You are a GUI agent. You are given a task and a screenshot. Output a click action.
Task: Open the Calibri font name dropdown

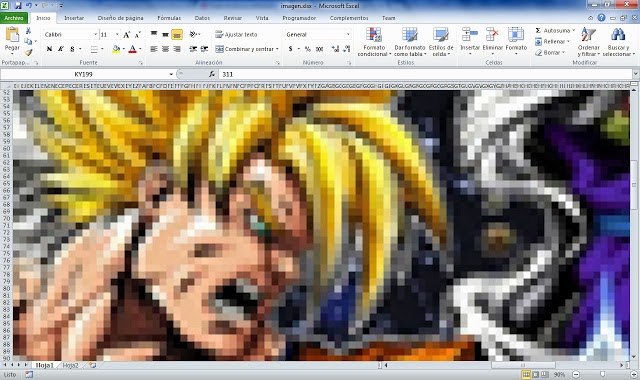tap(96, 35)
